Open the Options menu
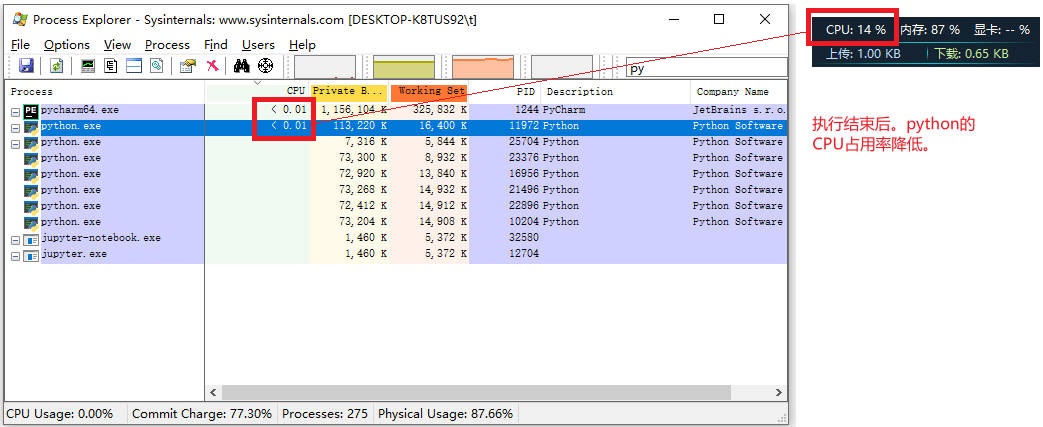The width and height of the screenshot is (1043, 427). tap(67, 45)
